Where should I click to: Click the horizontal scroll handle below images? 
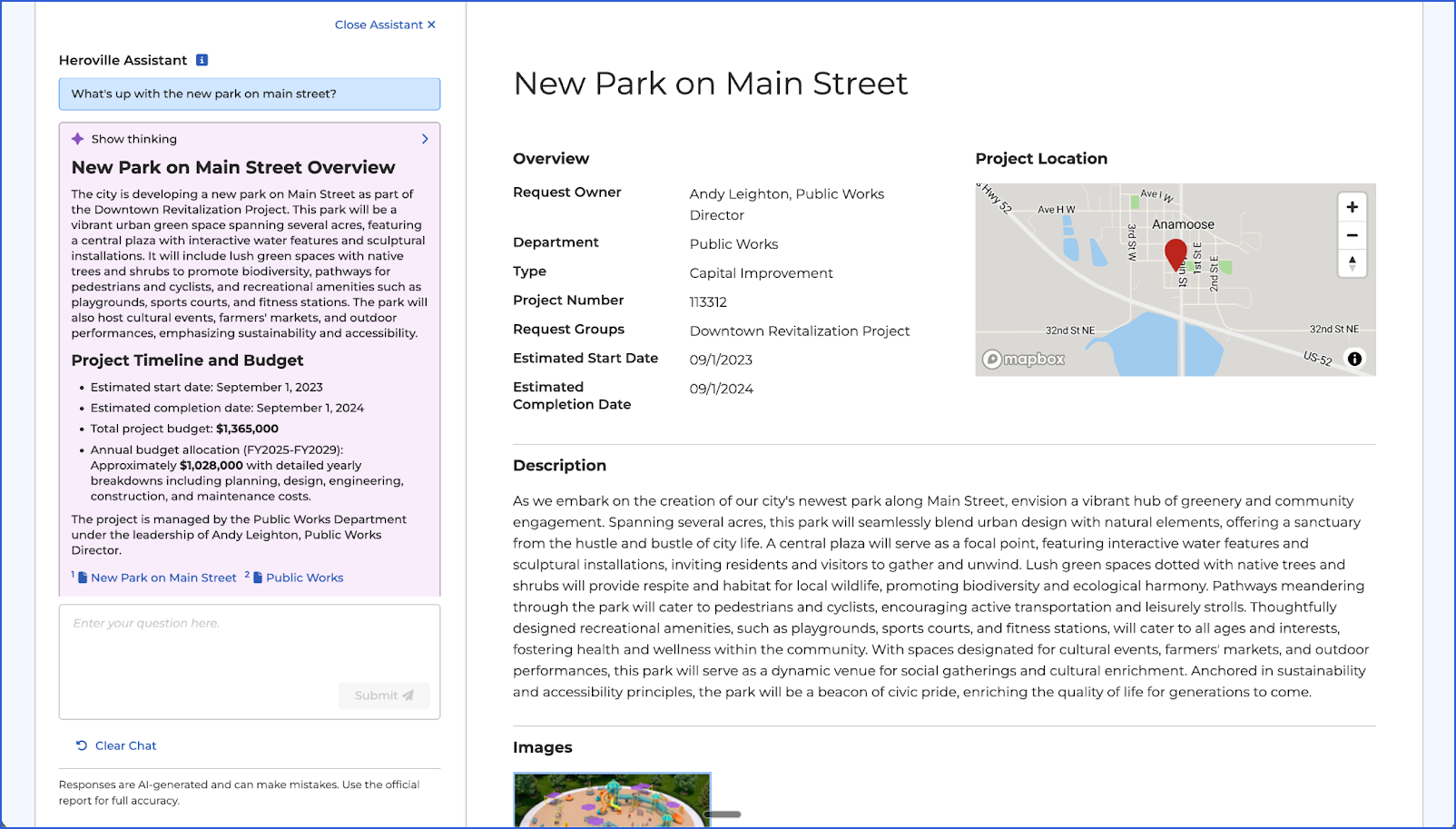(x=723, y=814)
